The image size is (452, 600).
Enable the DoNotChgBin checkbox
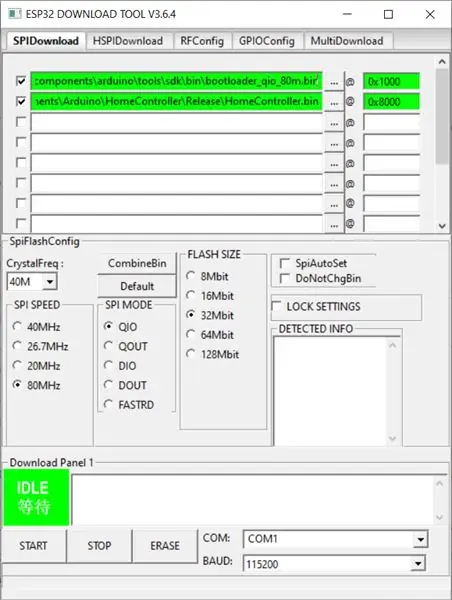(284, 278)
